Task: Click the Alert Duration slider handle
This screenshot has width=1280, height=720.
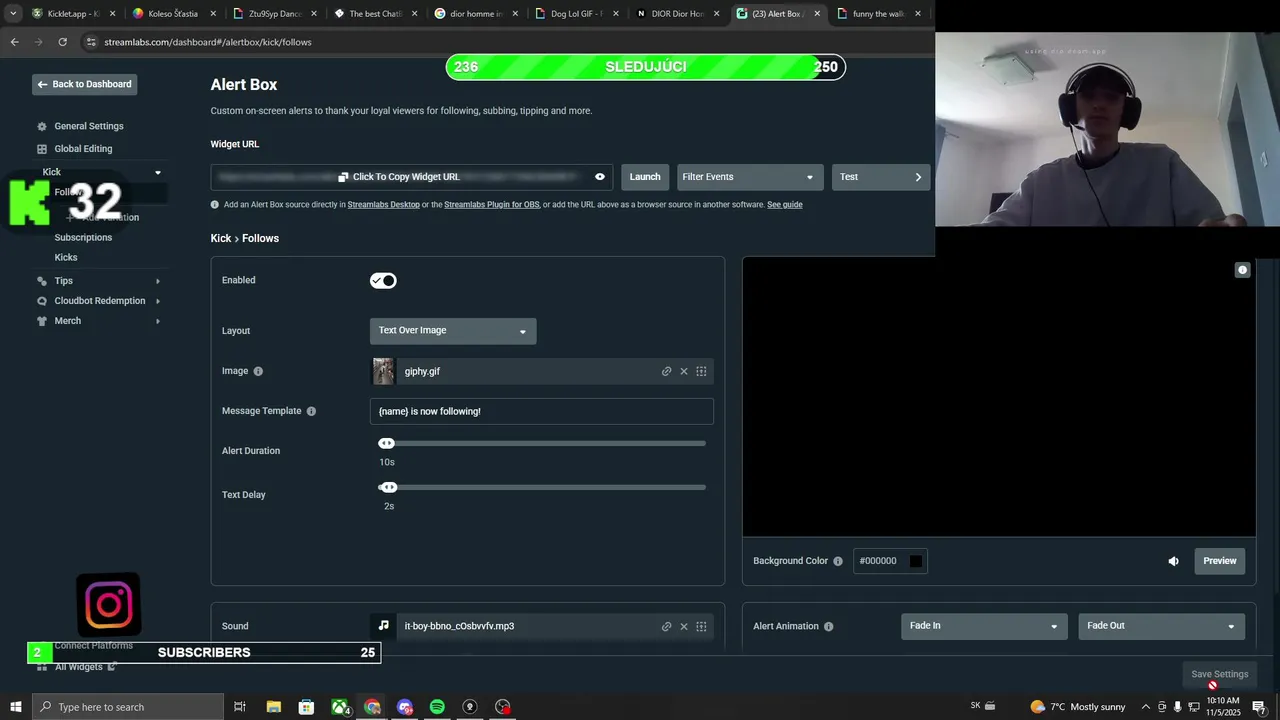Action: (387, 443)
